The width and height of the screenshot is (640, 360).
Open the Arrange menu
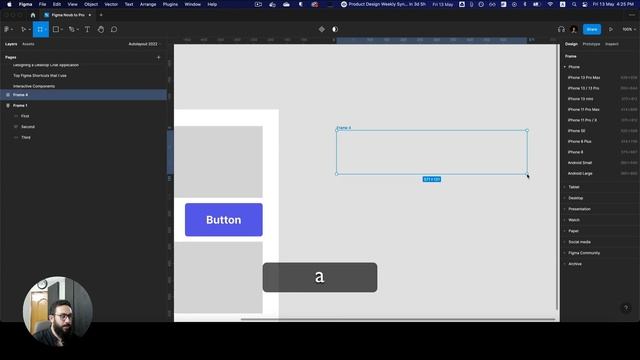(148, 4)
